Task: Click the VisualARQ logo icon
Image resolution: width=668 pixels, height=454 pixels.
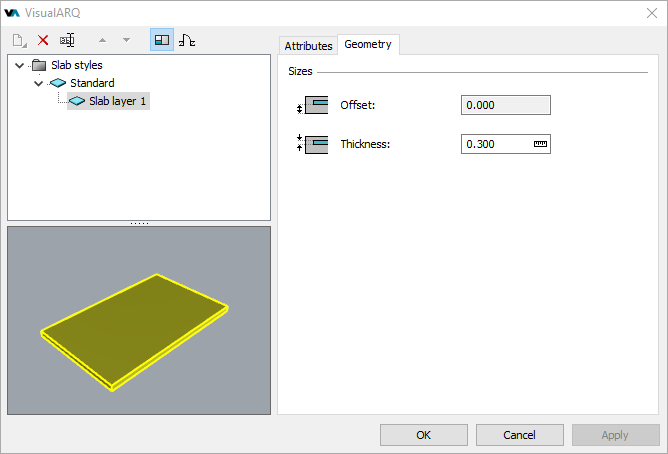Action: click(12, 13)
